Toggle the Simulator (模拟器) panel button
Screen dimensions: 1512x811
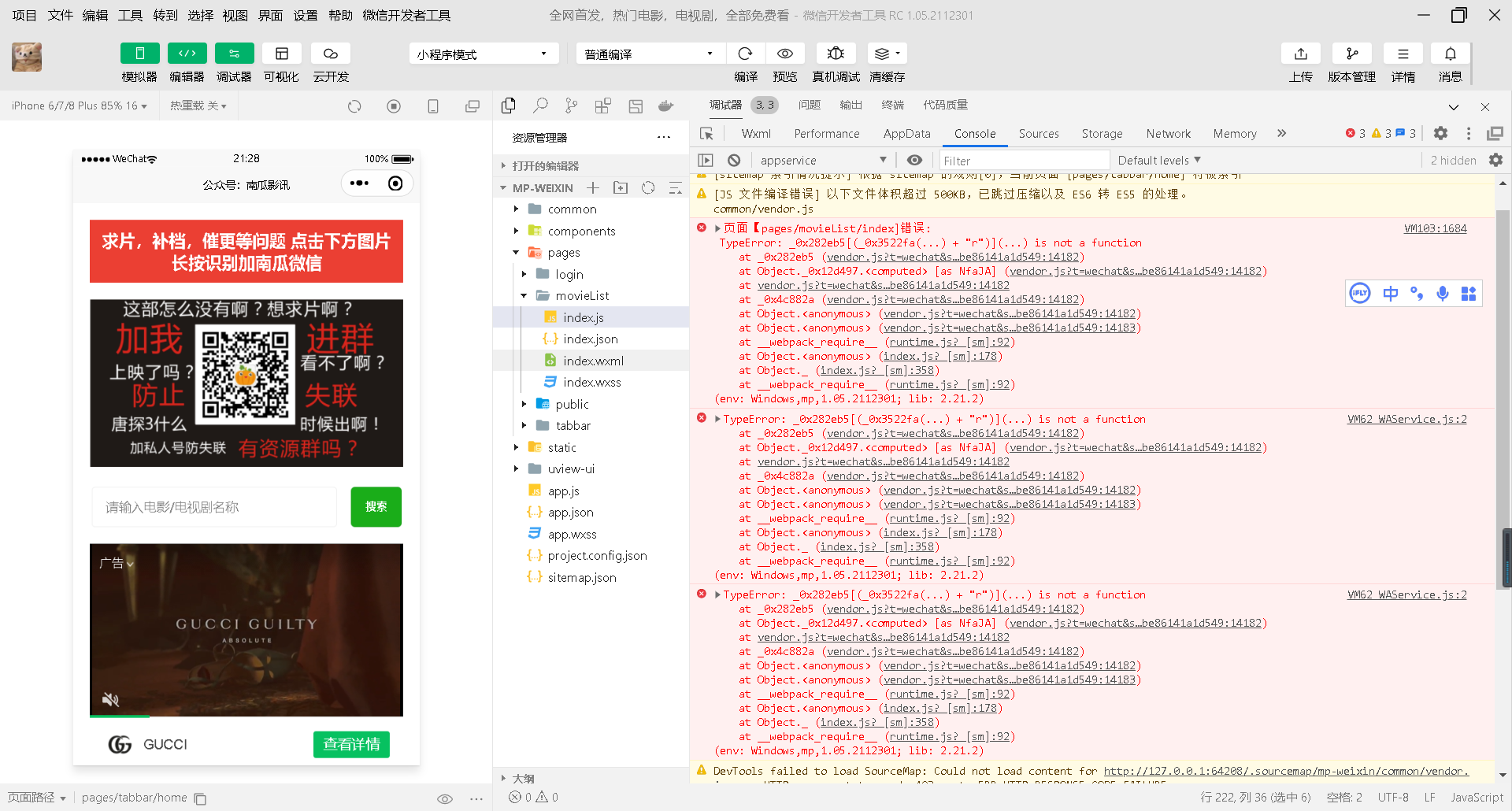[139, 54]
